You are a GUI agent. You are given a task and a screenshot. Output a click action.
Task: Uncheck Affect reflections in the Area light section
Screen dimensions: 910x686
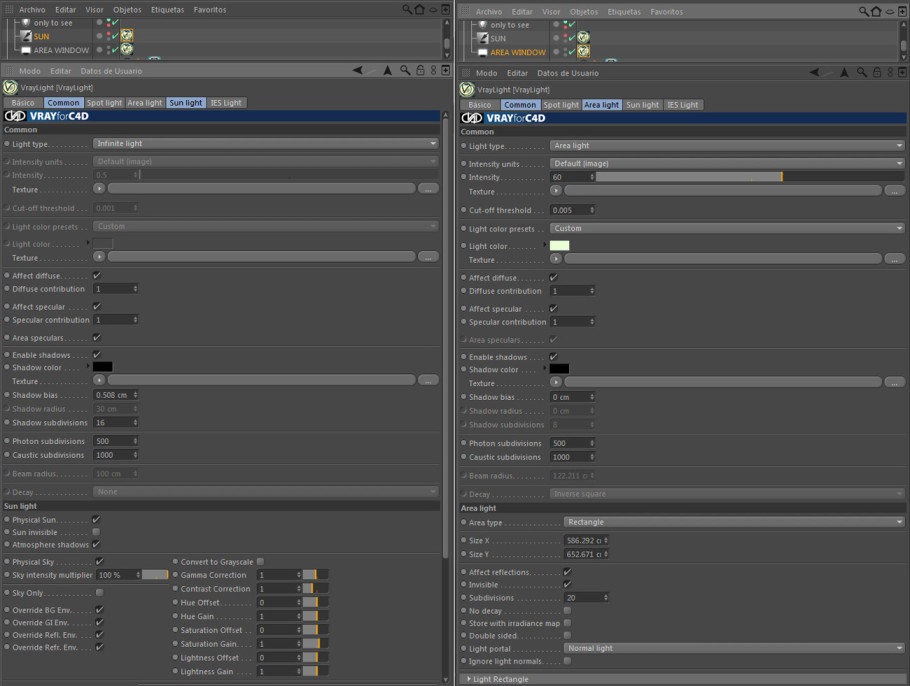[x=568, y=572]
